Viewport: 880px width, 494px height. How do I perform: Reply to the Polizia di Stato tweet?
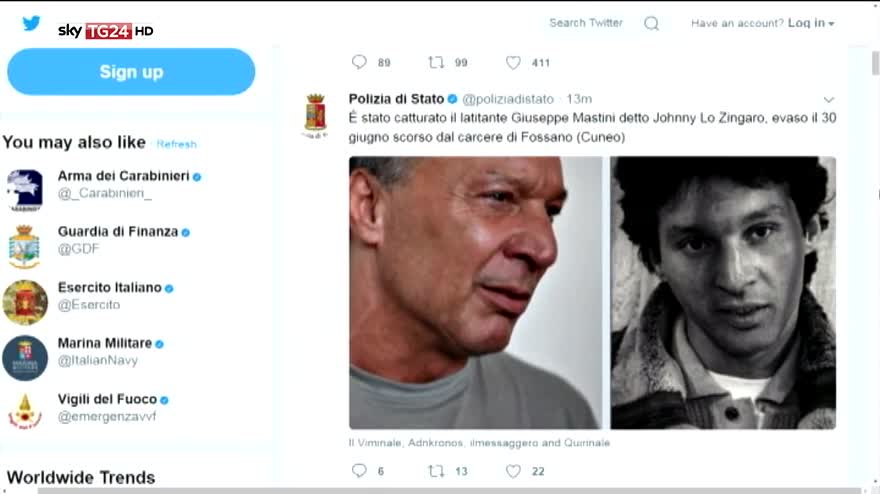click(x=359, y=470)
